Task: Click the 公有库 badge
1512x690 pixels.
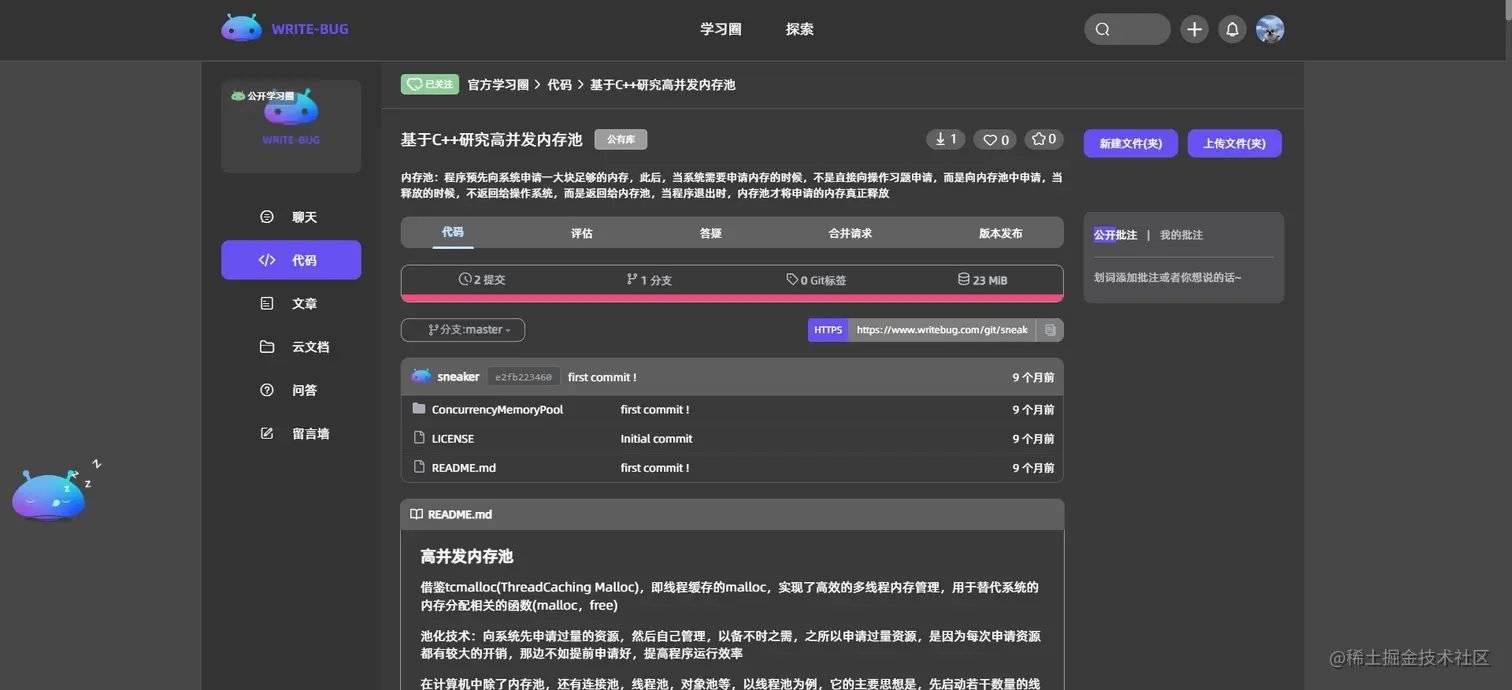Action: (x=621, y=139)
